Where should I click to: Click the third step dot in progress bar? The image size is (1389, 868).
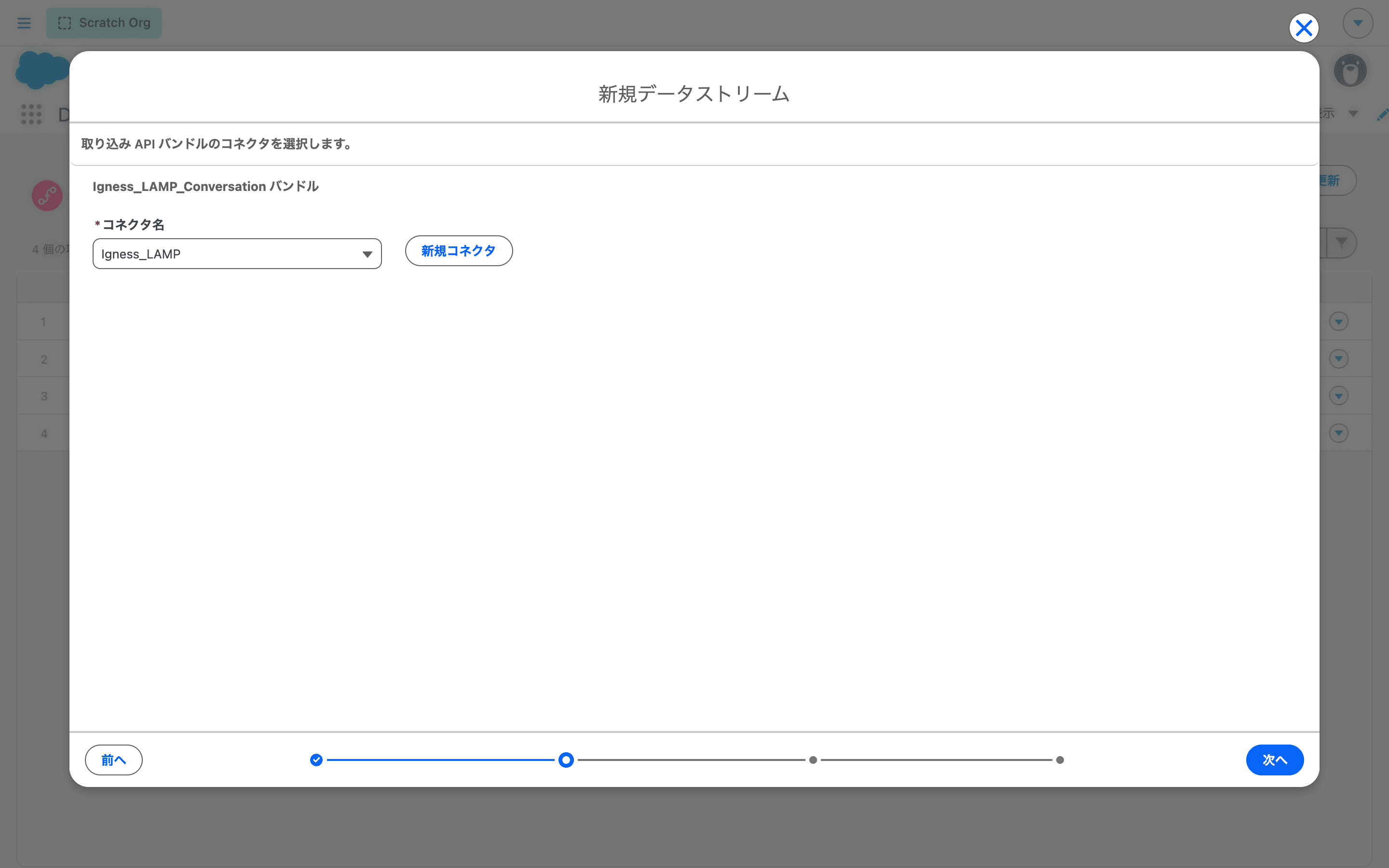coord(813,760)
